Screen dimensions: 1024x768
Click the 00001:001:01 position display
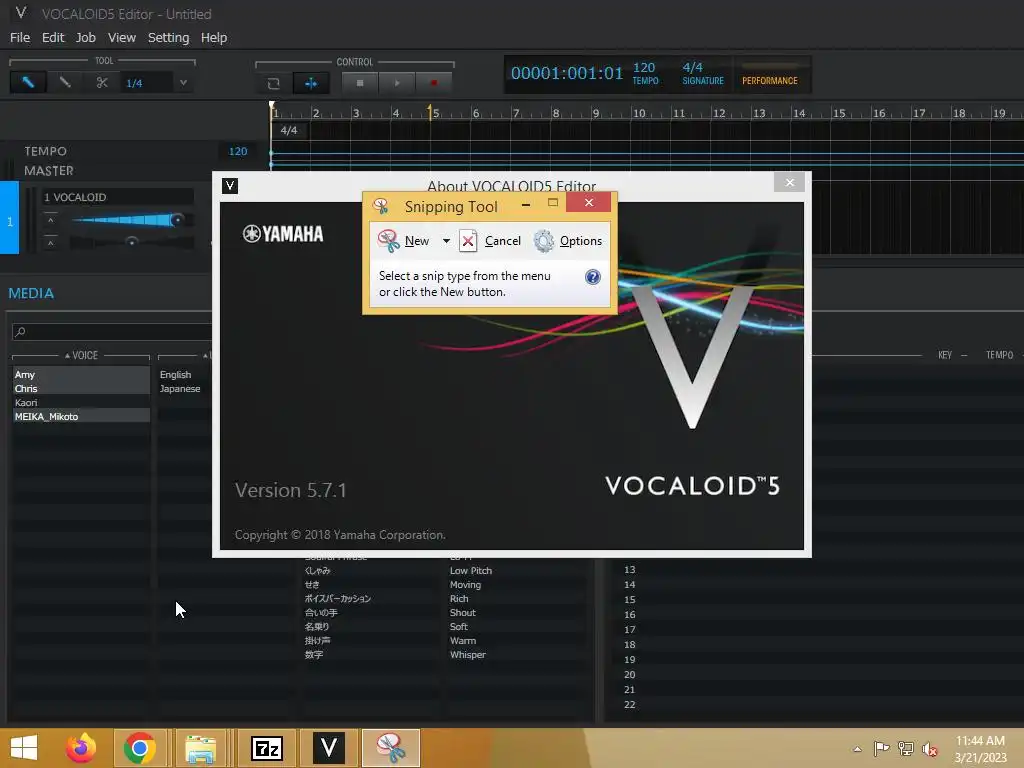pyautogui.click(x=566, y=73)
